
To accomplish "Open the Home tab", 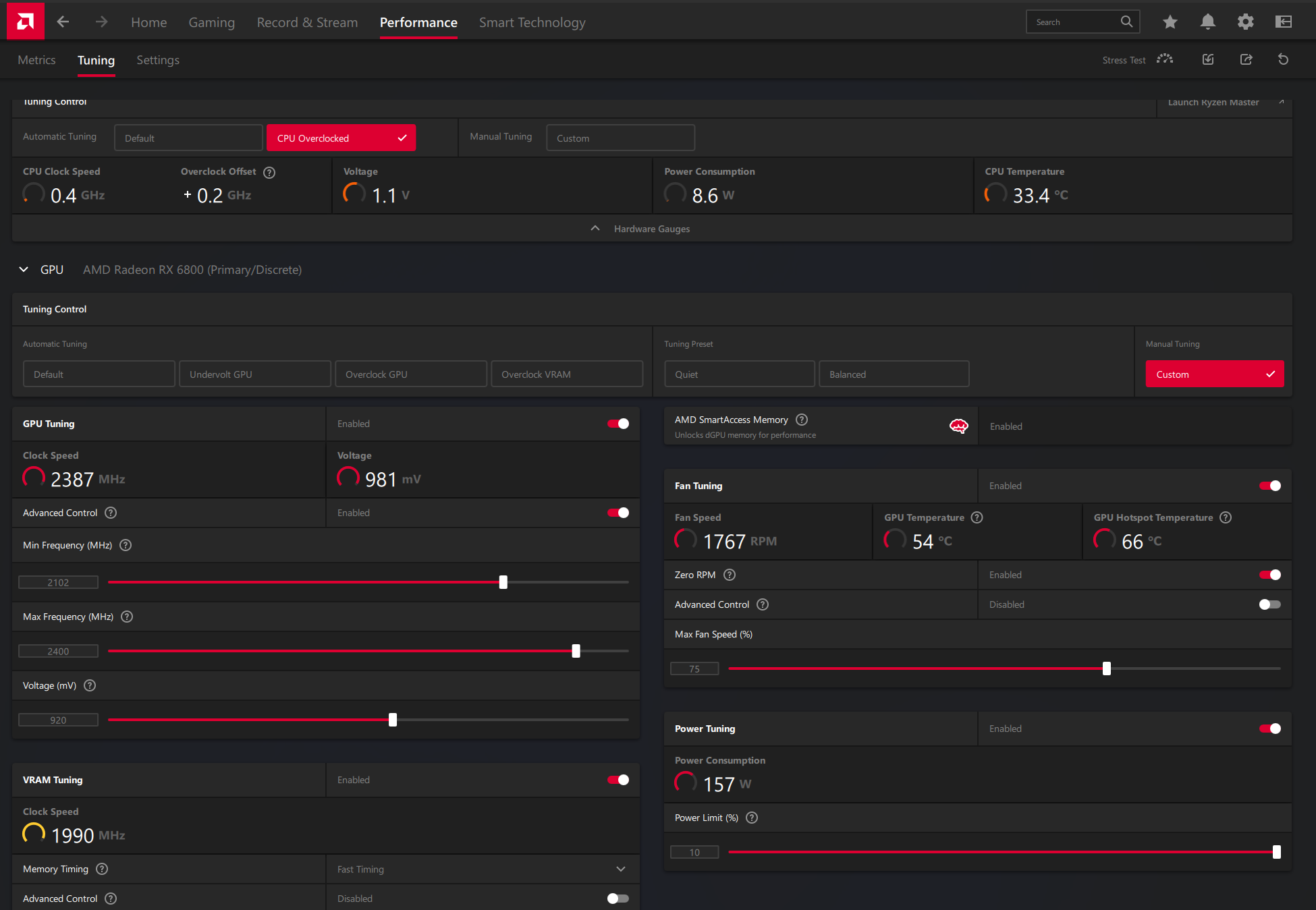I will click(148, 22).
